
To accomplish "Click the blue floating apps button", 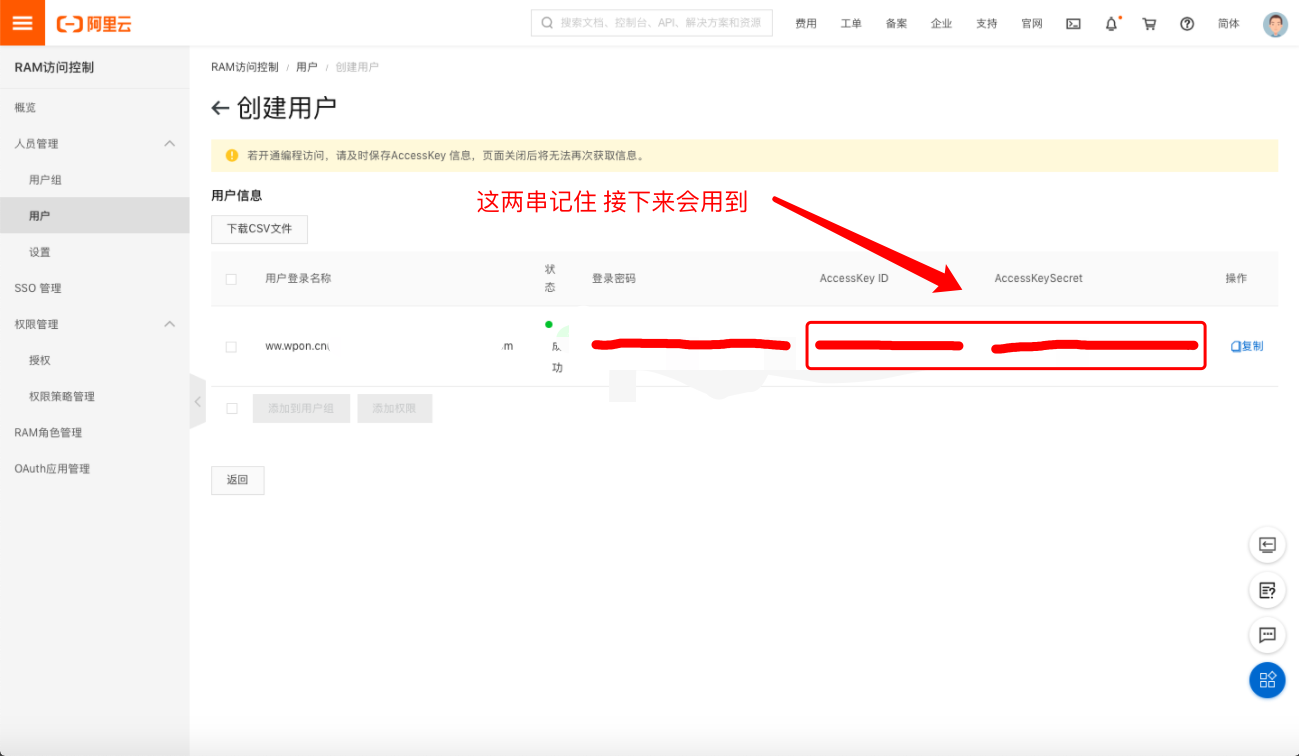I will pos(1267,680).
